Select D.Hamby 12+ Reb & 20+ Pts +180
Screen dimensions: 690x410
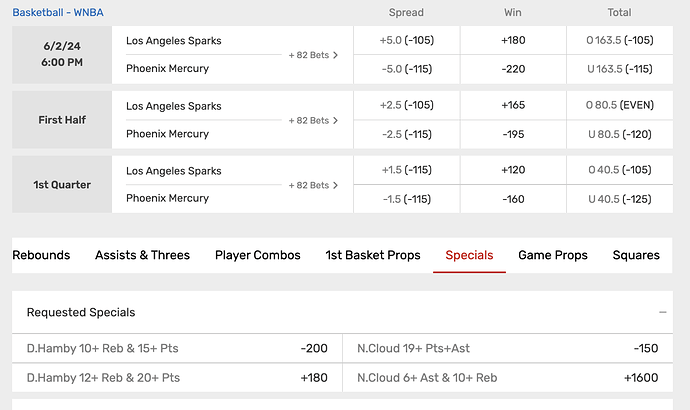pos(176,377)
